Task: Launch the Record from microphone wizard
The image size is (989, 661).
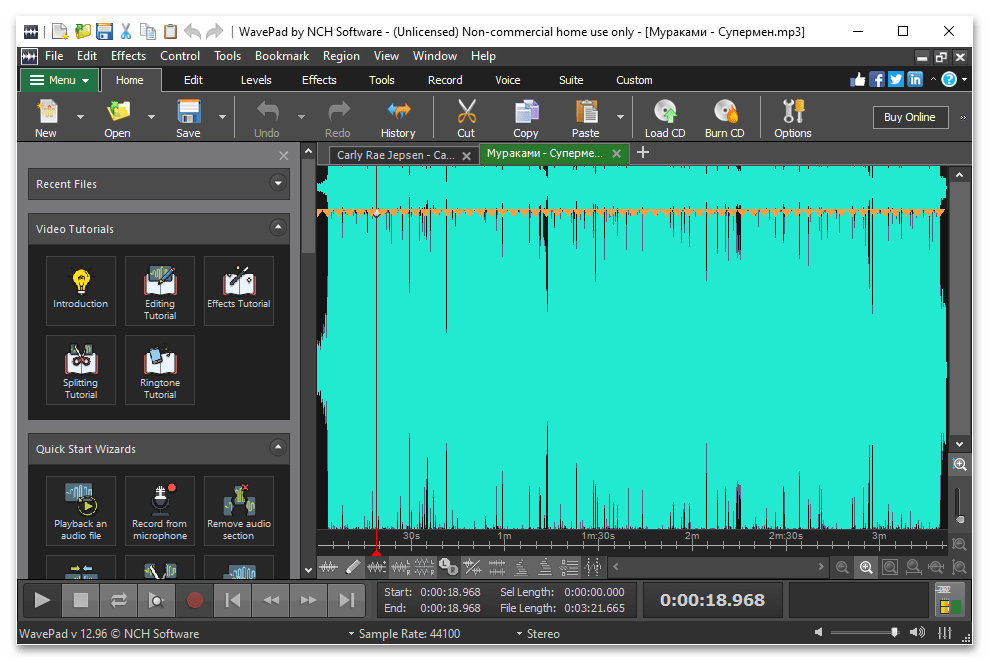Action: click(x=160, y=510)
